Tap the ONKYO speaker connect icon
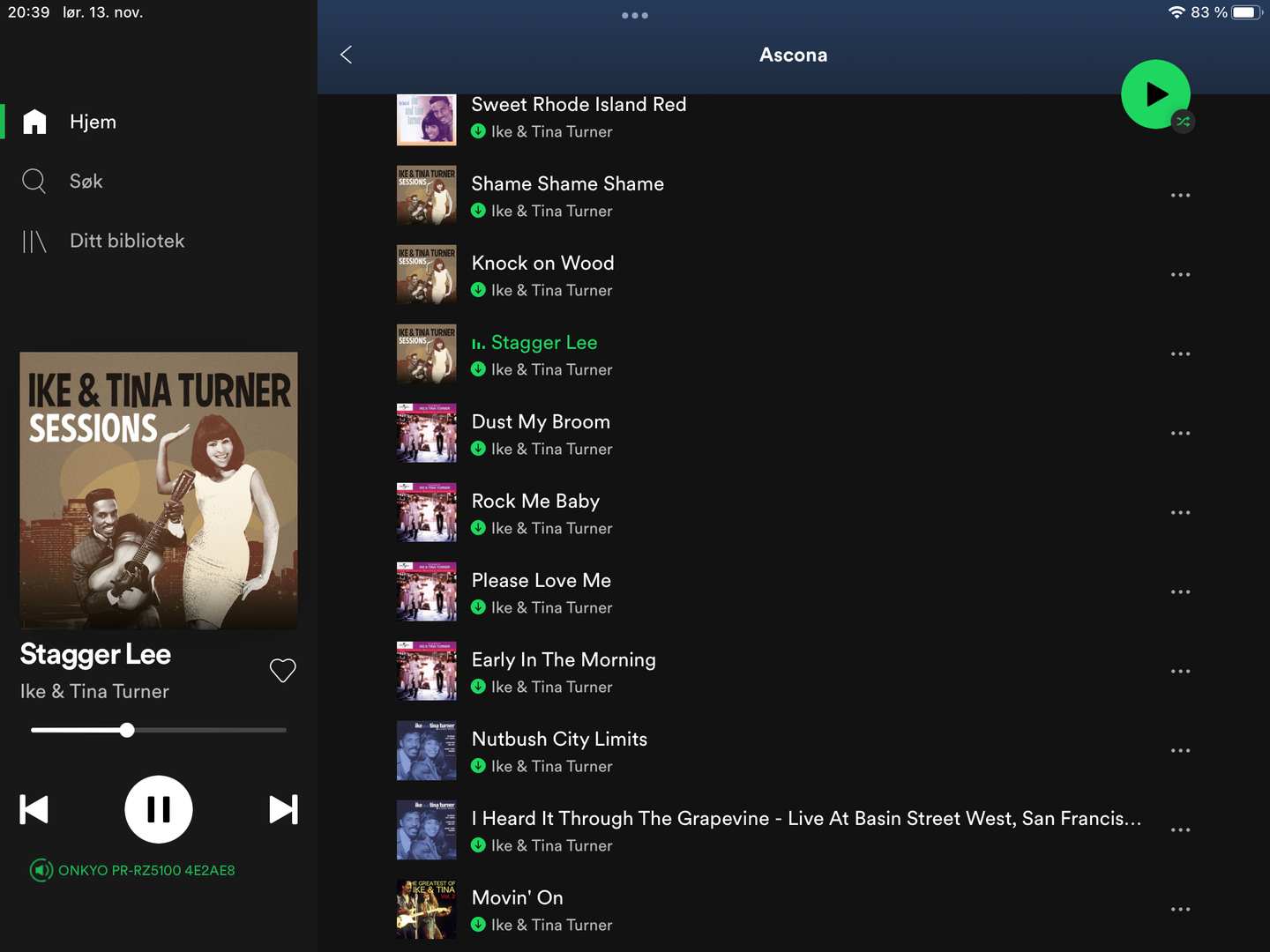 [x=41, y=870]
